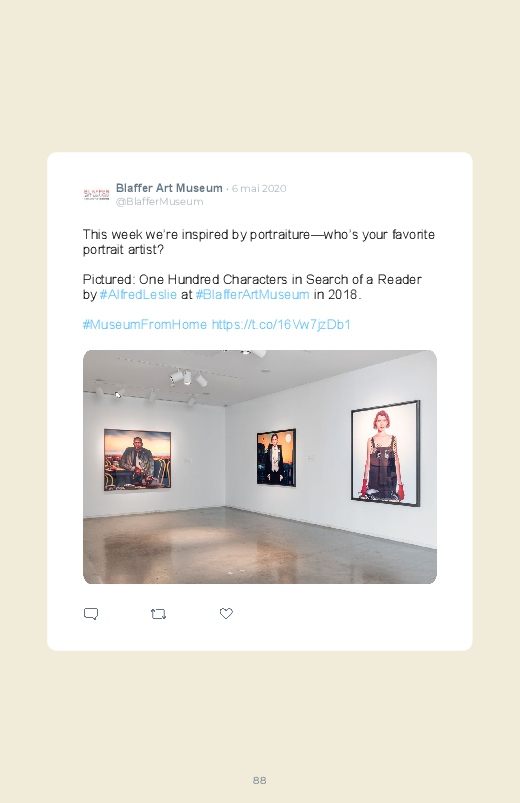
Task: Click the retweet arrows icon
Action: click(x=158, y=614)
